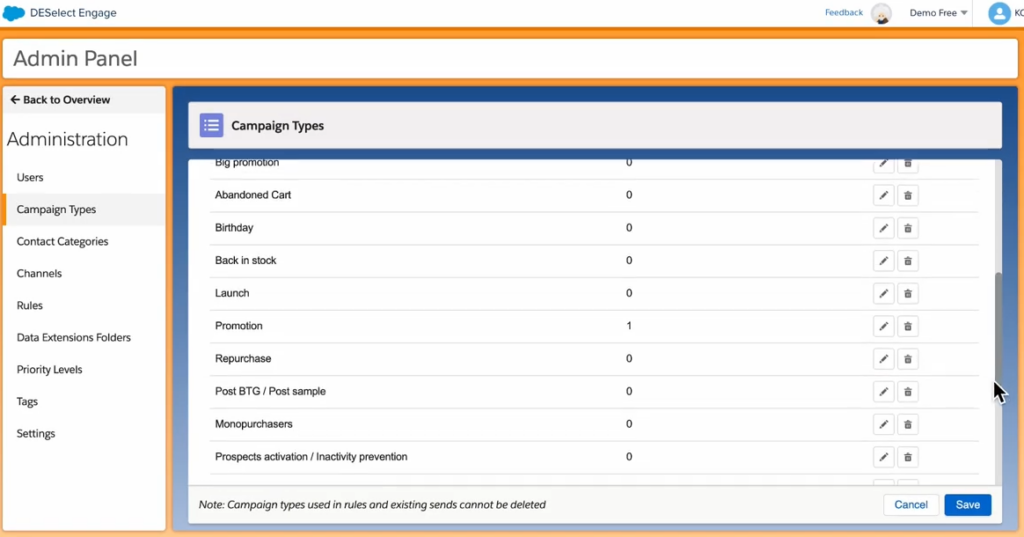Save the campaign types changes
The width and height of the screenshot is (1024, 537).
pyautogui.click(x=967, y=505)
